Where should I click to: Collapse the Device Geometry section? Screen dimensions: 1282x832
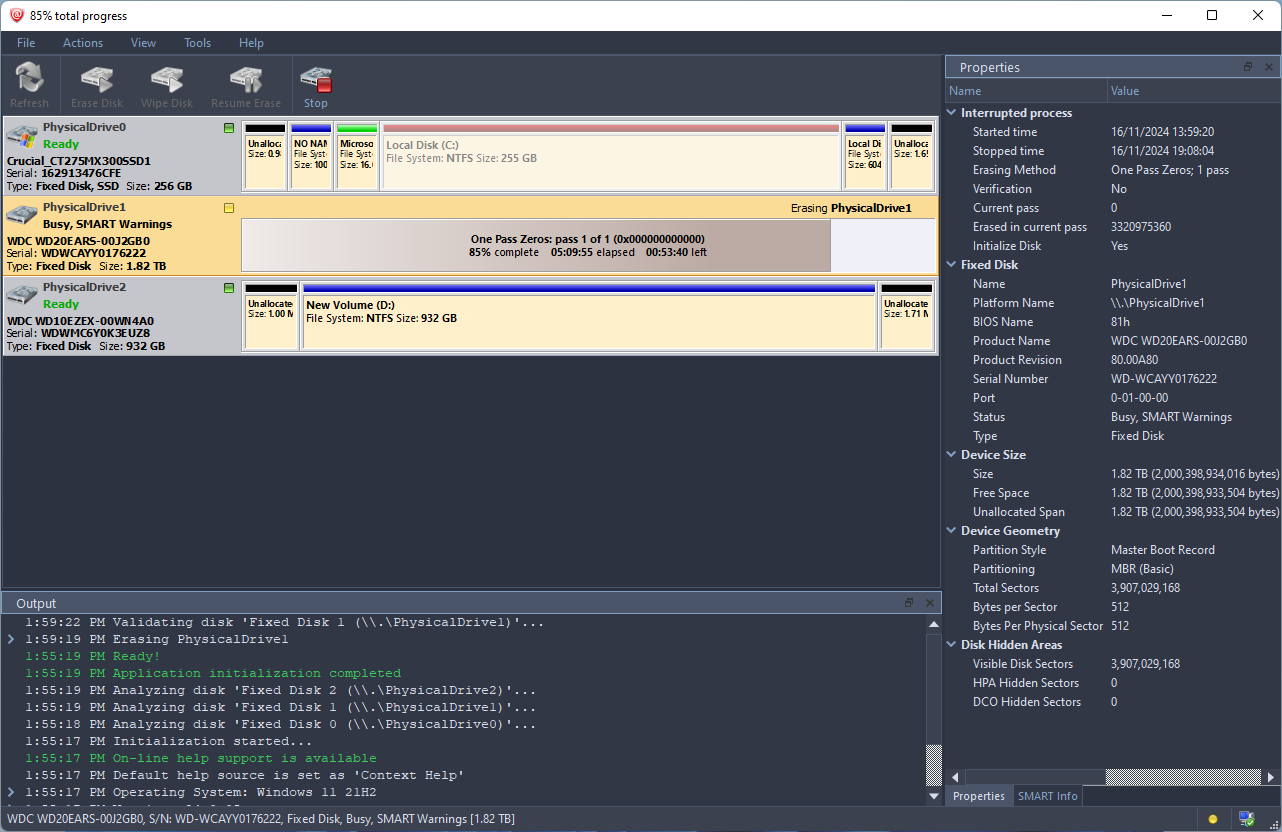click(x=952, y=531)
